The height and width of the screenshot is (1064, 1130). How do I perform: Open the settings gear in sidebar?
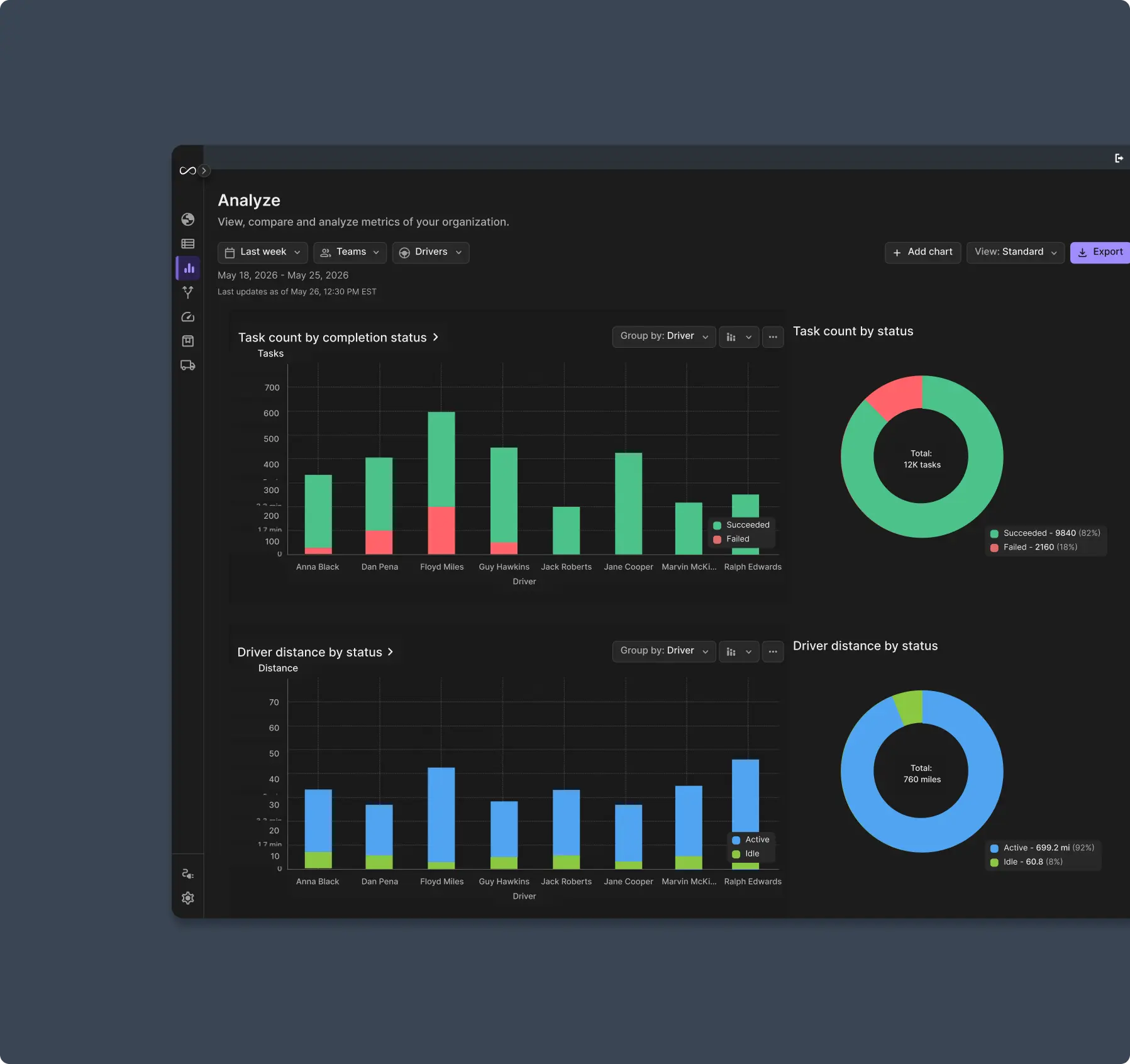point(187,898)
